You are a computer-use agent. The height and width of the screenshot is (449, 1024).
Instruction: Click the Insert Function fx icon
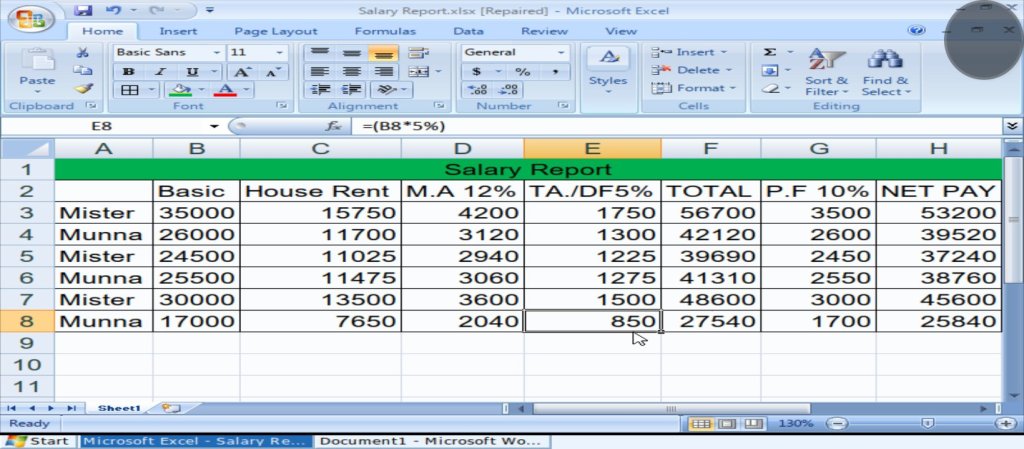click(x=335, y=127)
